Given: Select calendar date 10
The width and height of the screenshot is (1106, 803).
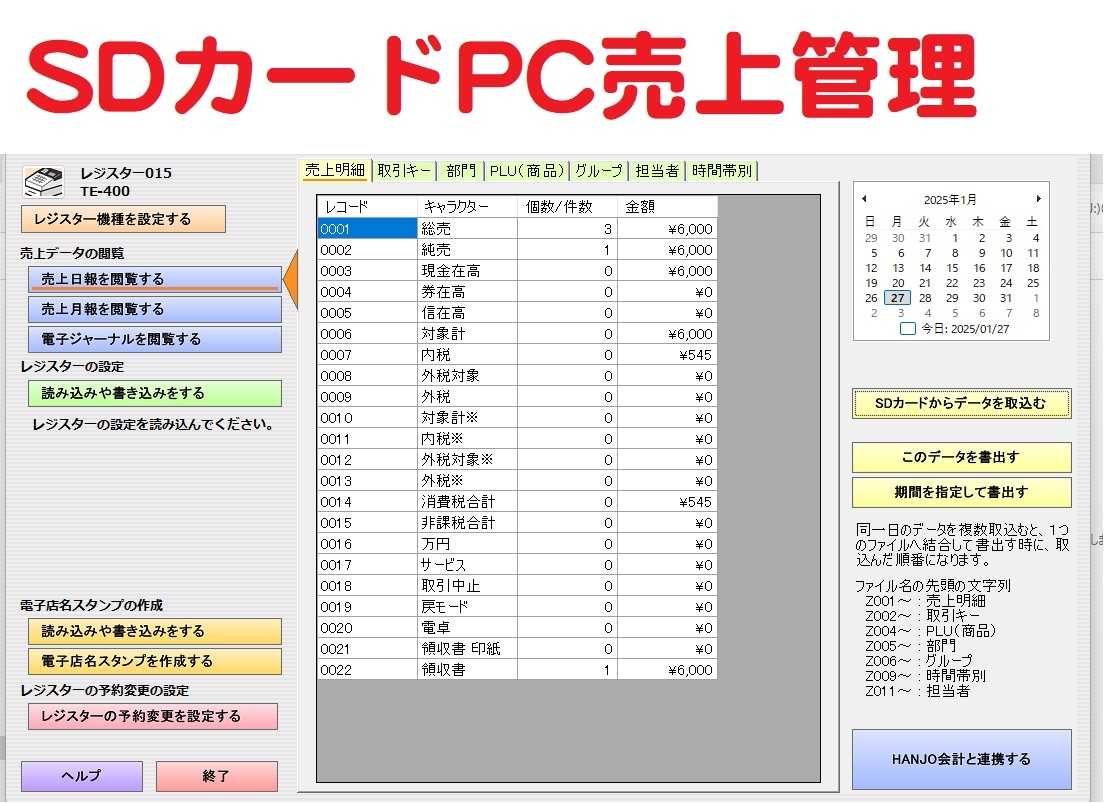Looking at the screenshot, I should [x=1007, y=253].
